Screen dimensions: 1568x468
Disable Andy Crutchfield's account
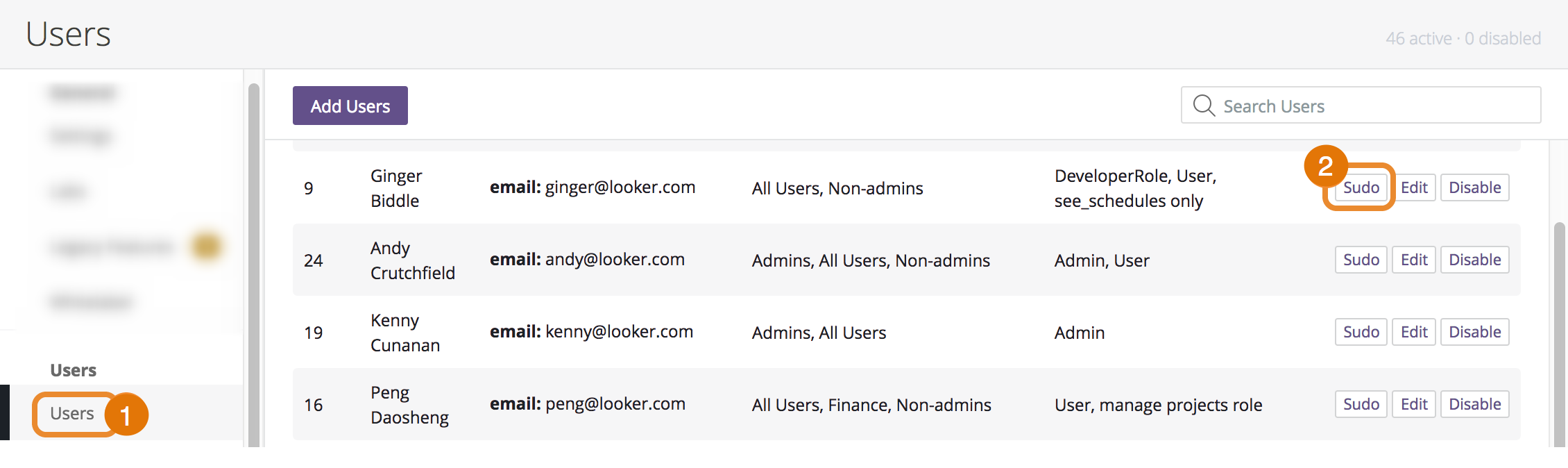pyautogui.click(x=1474, y=260)
